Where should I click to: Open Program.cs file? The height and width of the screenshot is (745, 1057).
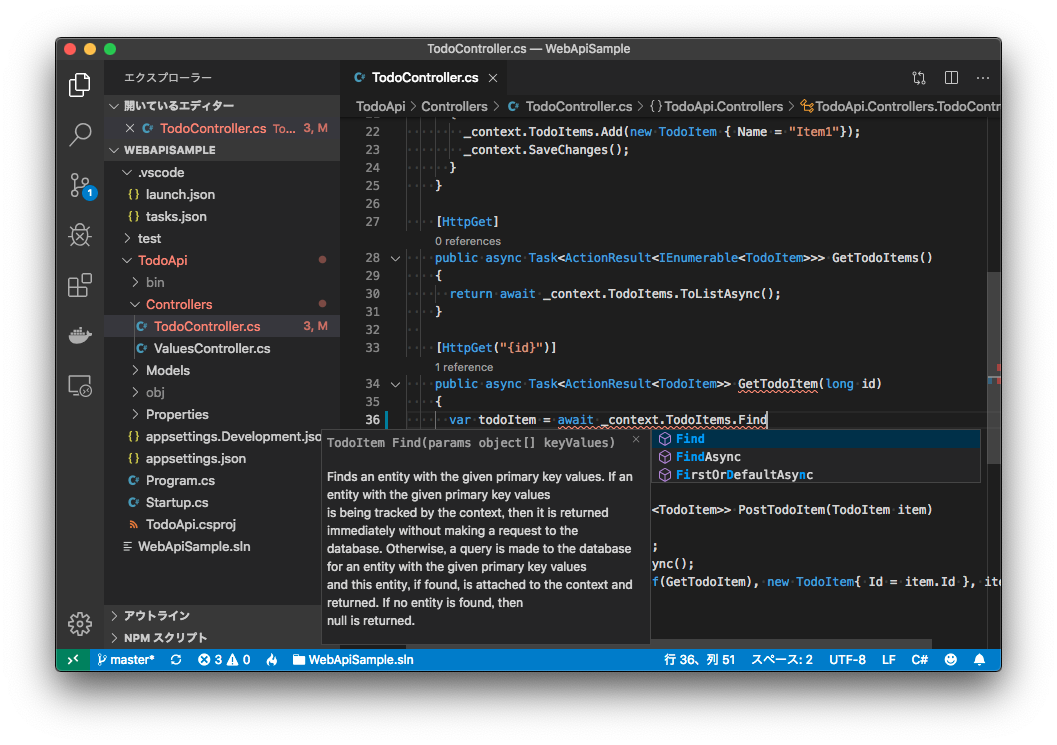point(213,481)
